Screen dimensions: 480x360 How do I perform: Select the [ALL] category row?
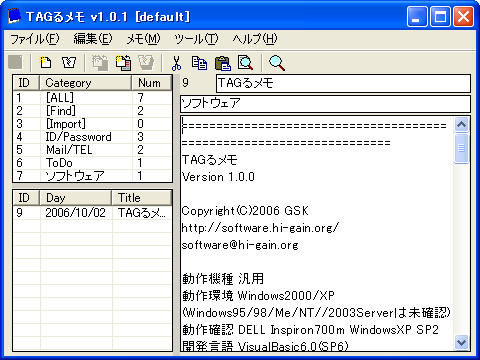[x=92, y=98]
